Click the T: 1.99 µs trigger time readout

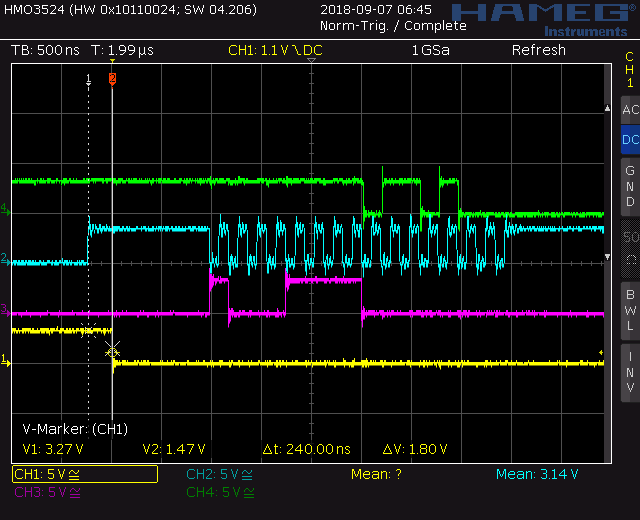[x=122, y=50]
